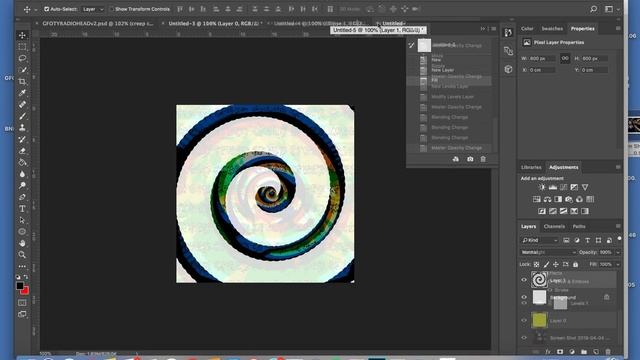The height and width of the screenshot is (360, 640).
Task: Click the background red color swatch
Action: click(x=25, y=291)
